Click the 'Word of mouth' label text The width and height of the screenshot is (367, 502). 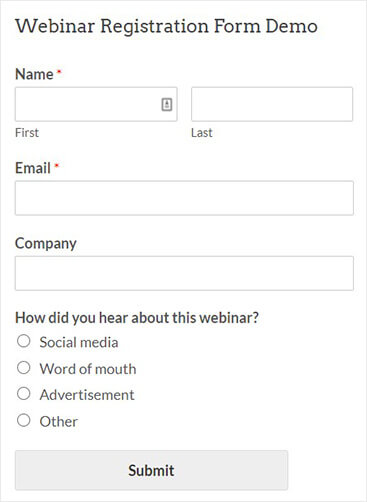[x=88, y=369]
